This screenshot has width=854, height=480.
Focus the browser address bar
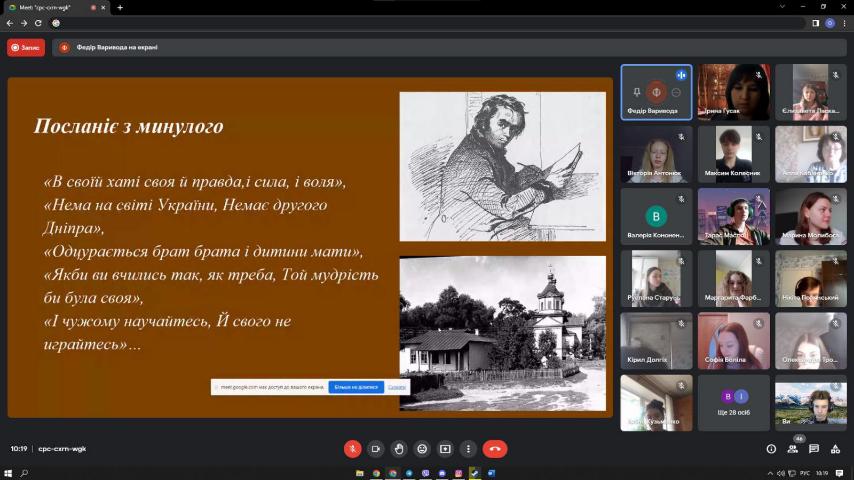(x=430, y=23)
